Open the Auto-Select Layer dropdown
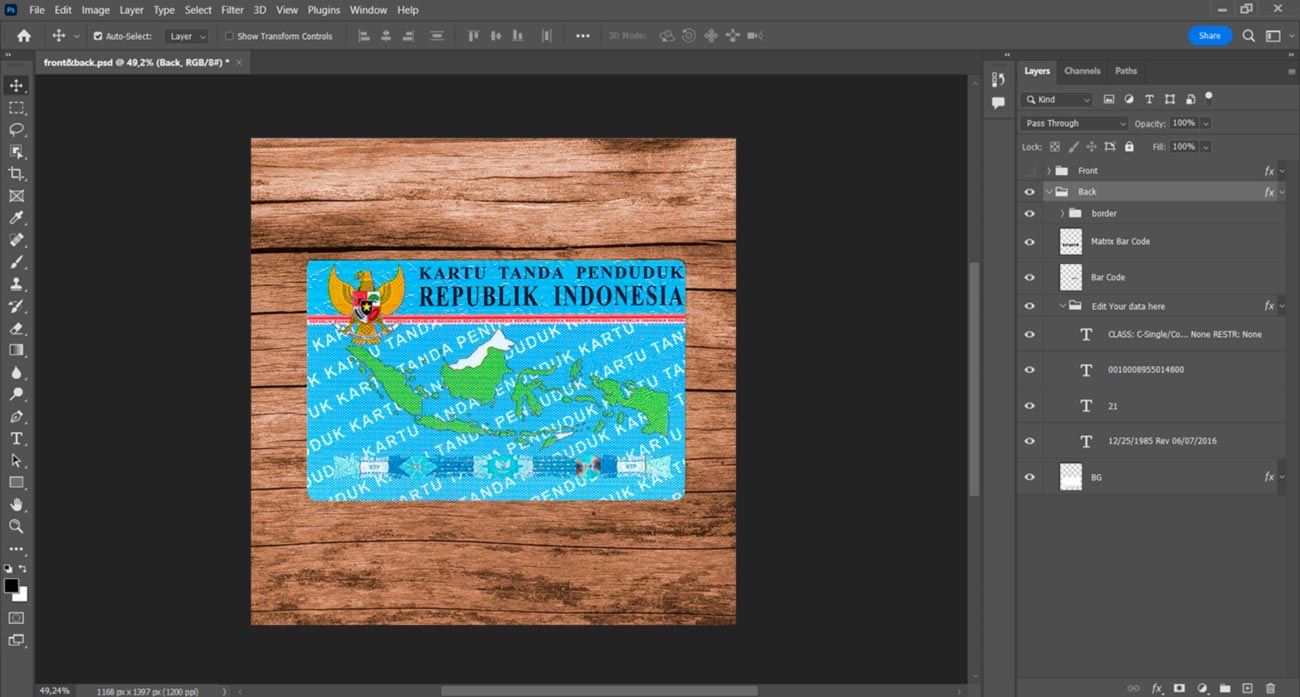This screenshot has width=1300, height=697. [x=187, y=36]
